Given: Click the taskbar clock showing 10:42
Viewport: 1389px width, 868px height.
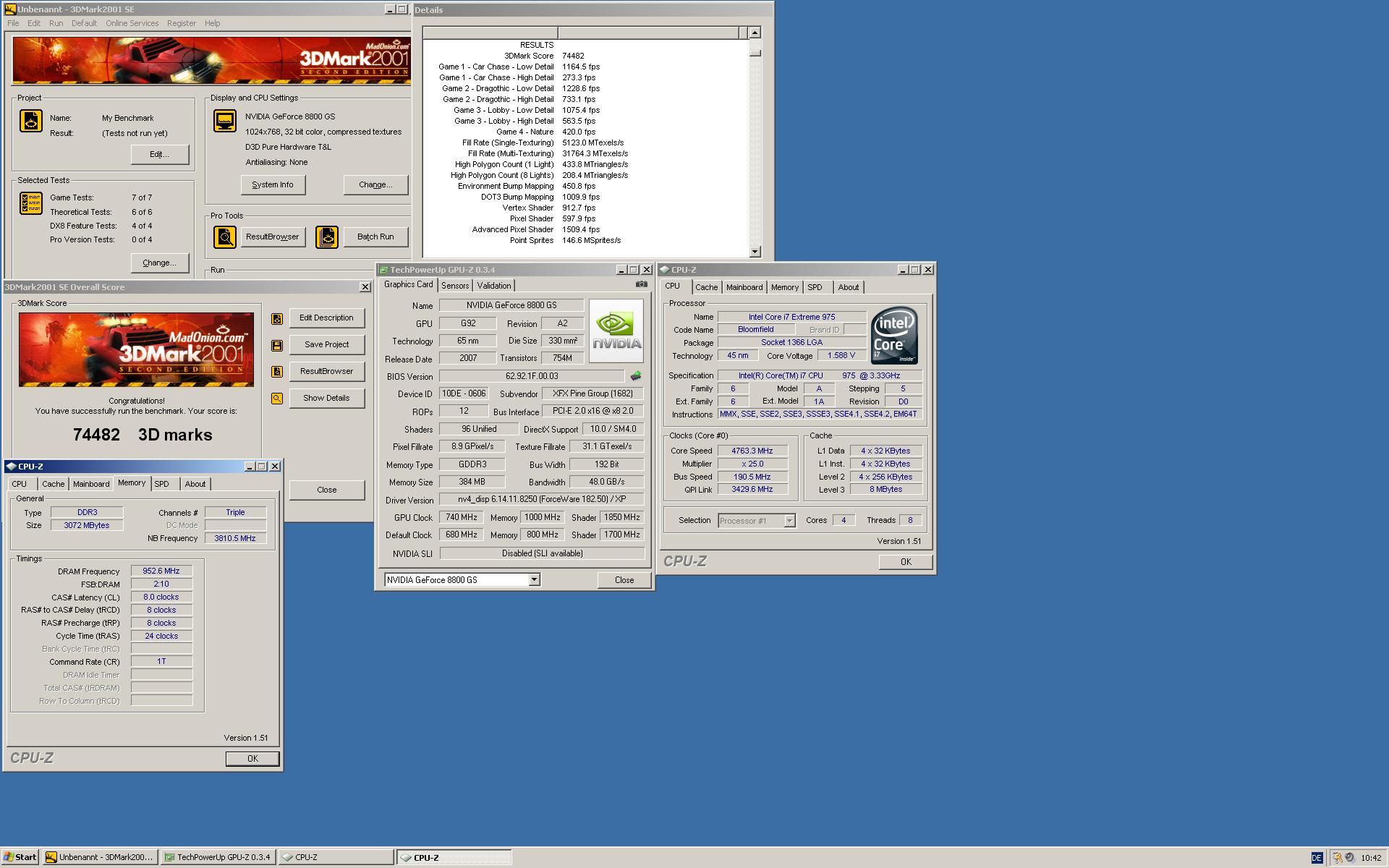Looking at the screenshot, I should 1371,858.
